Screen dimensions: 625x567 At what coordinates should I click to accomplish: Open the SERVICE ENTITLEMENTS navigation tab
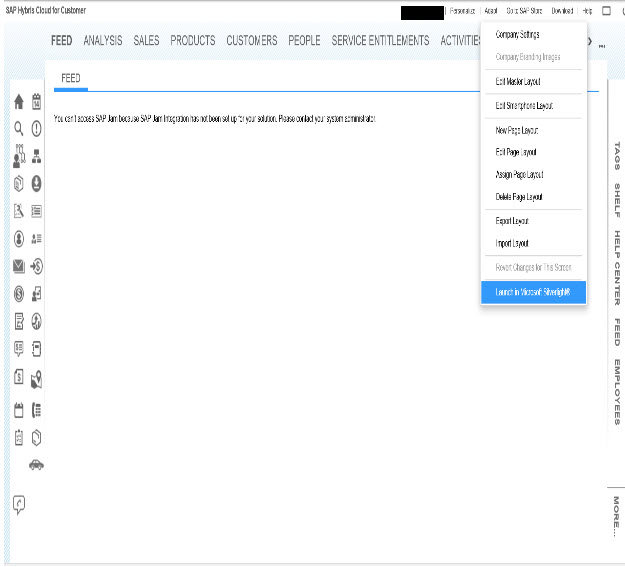(380, 41)
